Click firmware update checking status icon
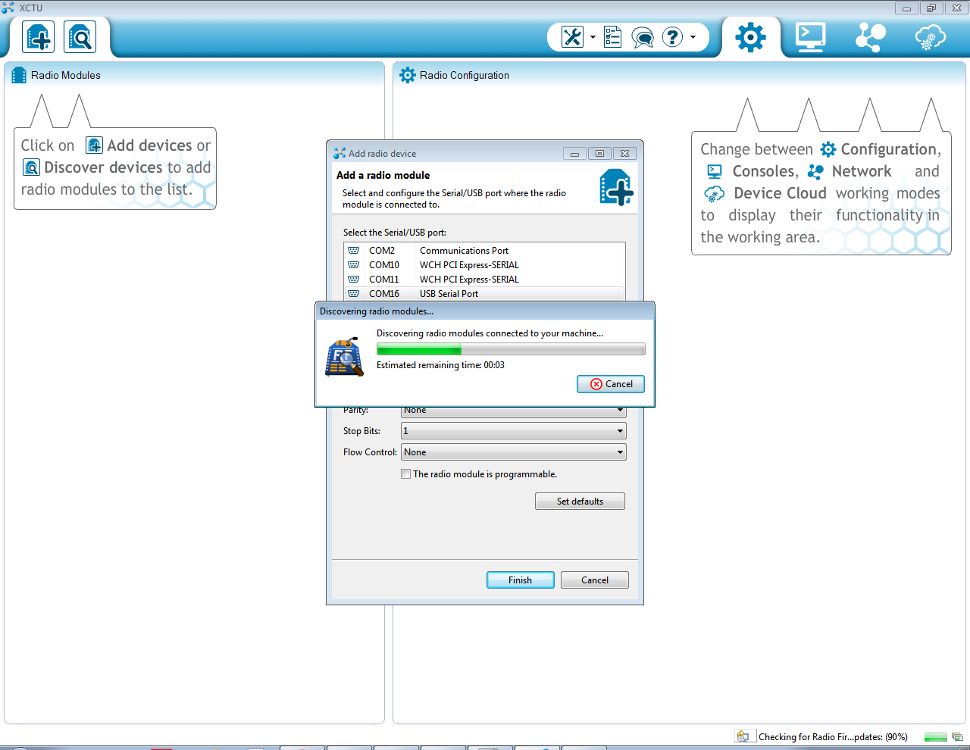 point(742,736)
